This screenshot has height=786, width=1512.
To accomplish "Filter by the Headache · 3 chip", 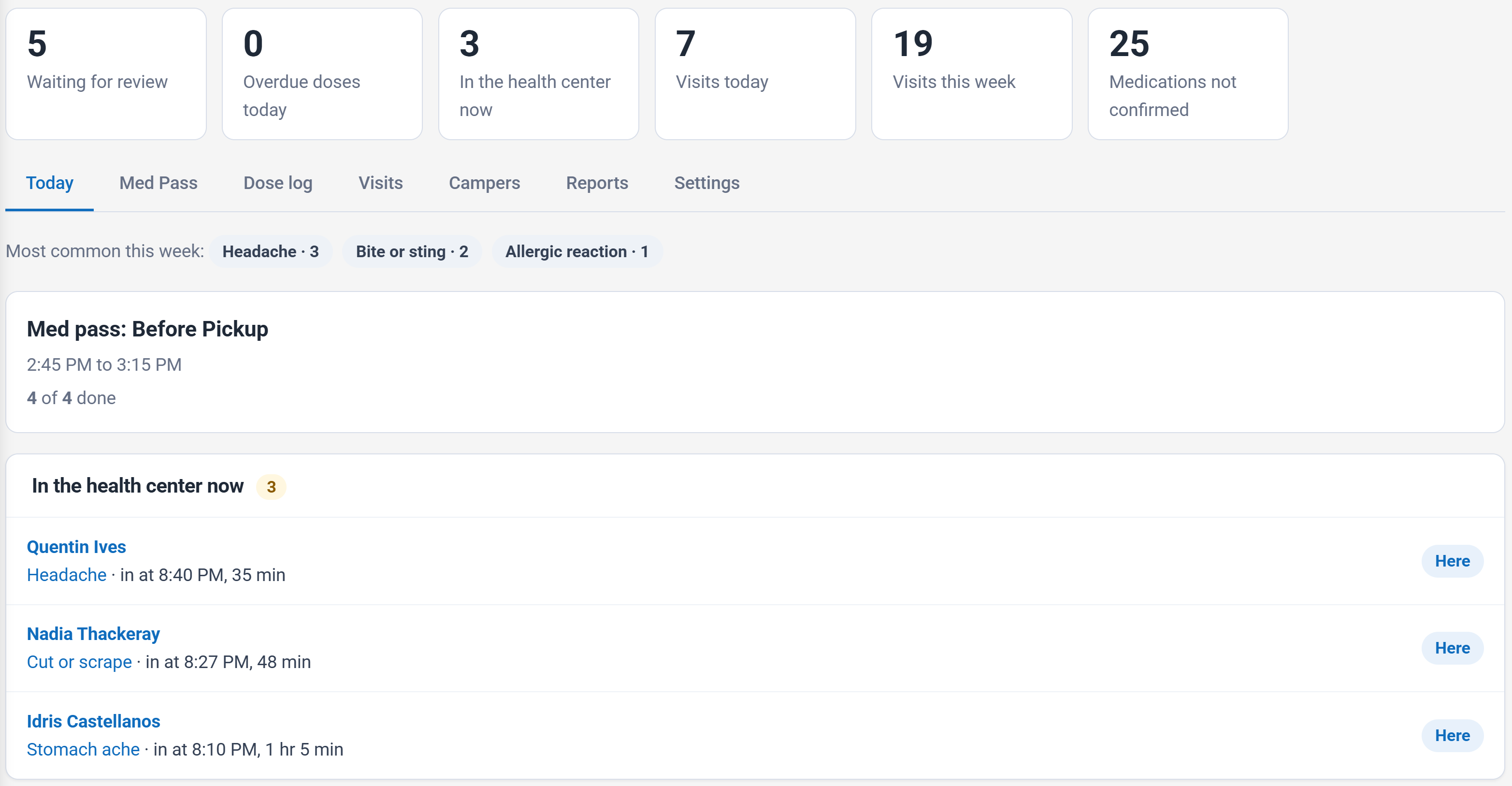I will click(271, 251).
